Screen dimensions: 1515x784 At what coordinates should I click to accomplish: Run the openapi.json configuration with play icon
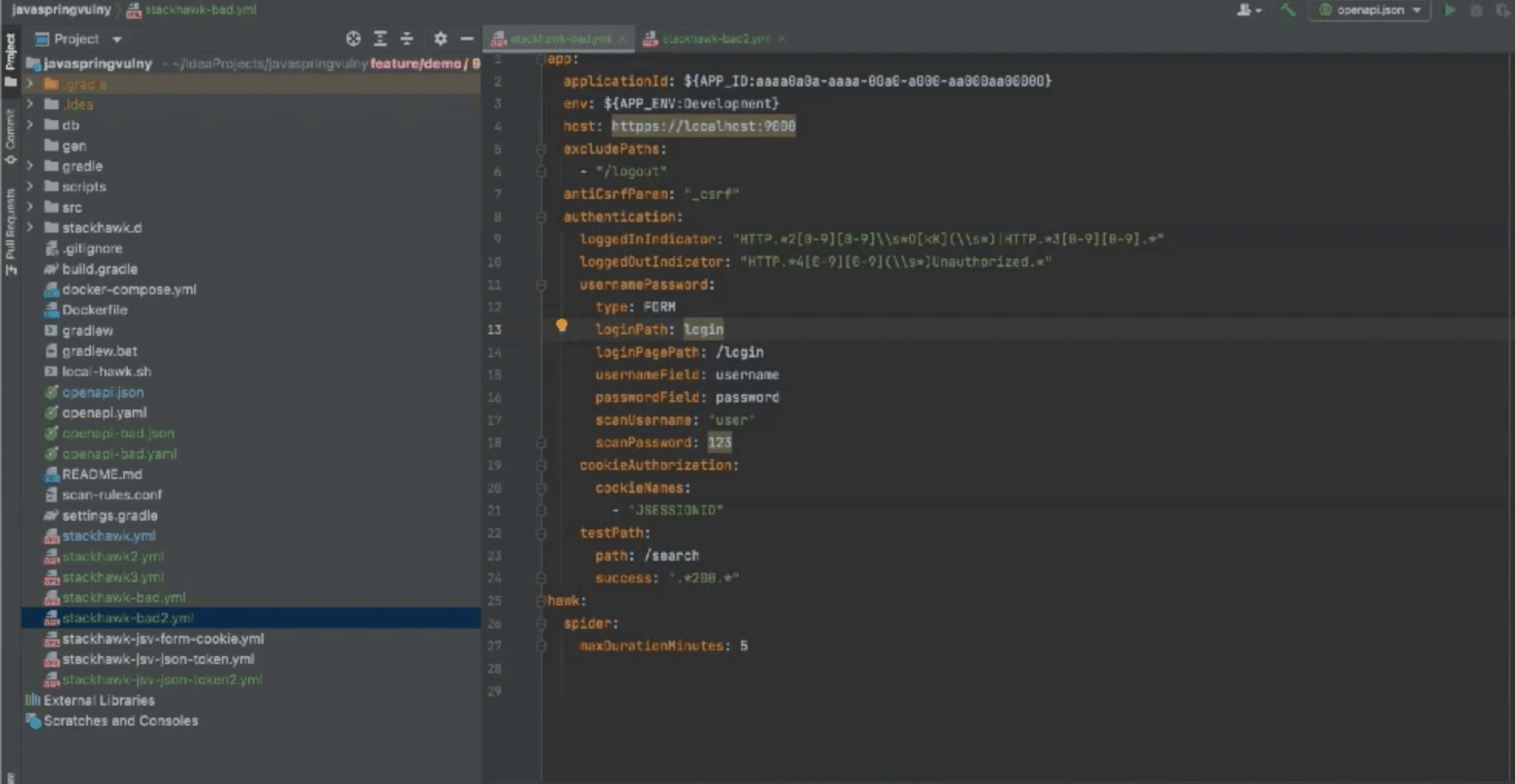(x=1450, y=9)
